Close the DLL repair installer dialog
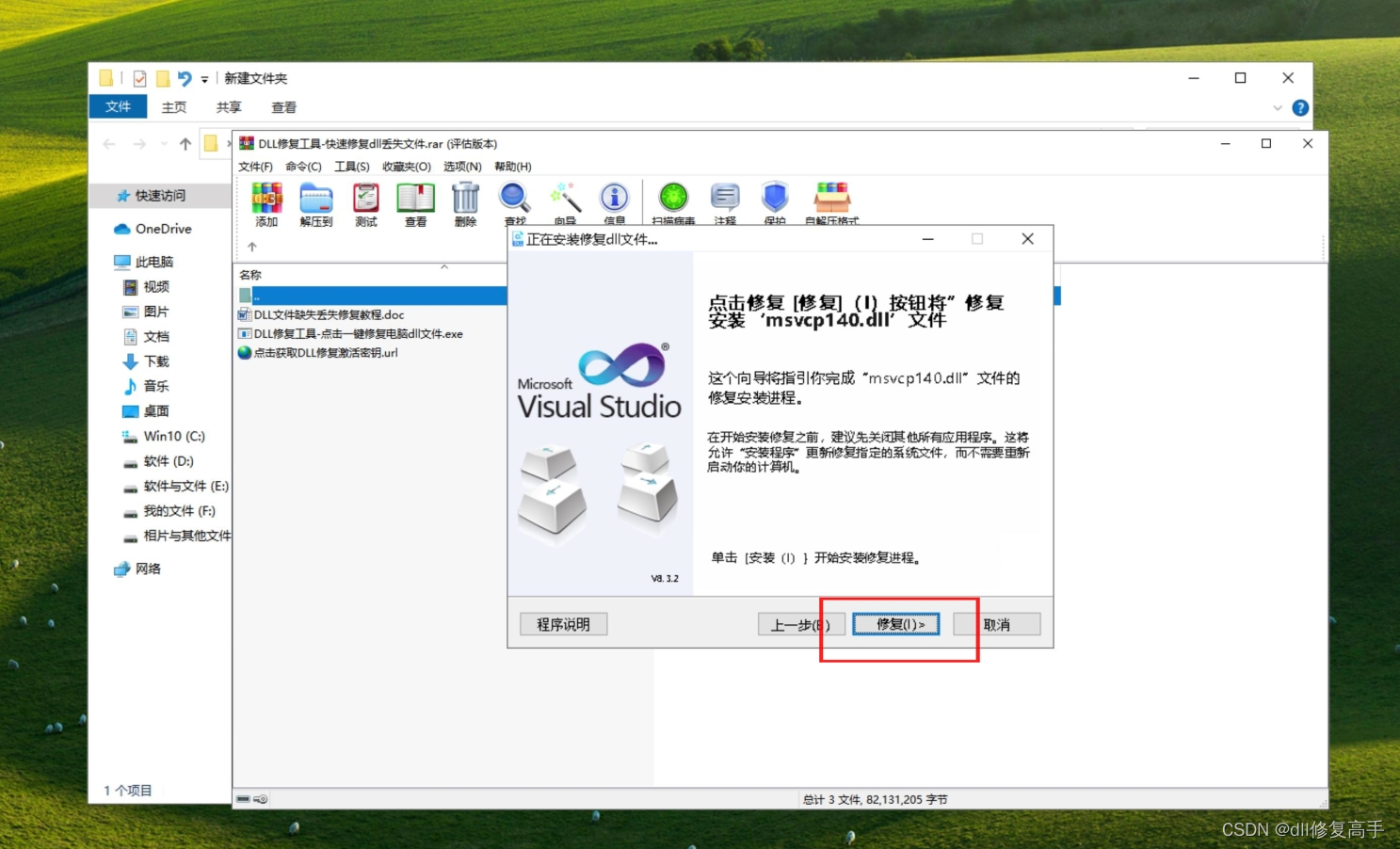Screen dimensions: 1400x849 [1028, 239]
